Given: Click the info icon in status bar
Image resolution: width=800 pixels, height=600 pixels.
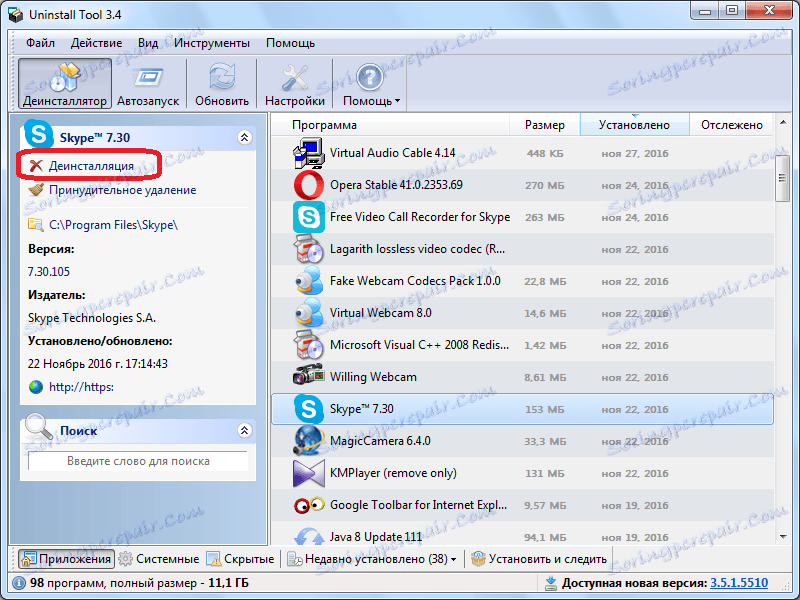Looking at the screenshot, I should (19, 583).
